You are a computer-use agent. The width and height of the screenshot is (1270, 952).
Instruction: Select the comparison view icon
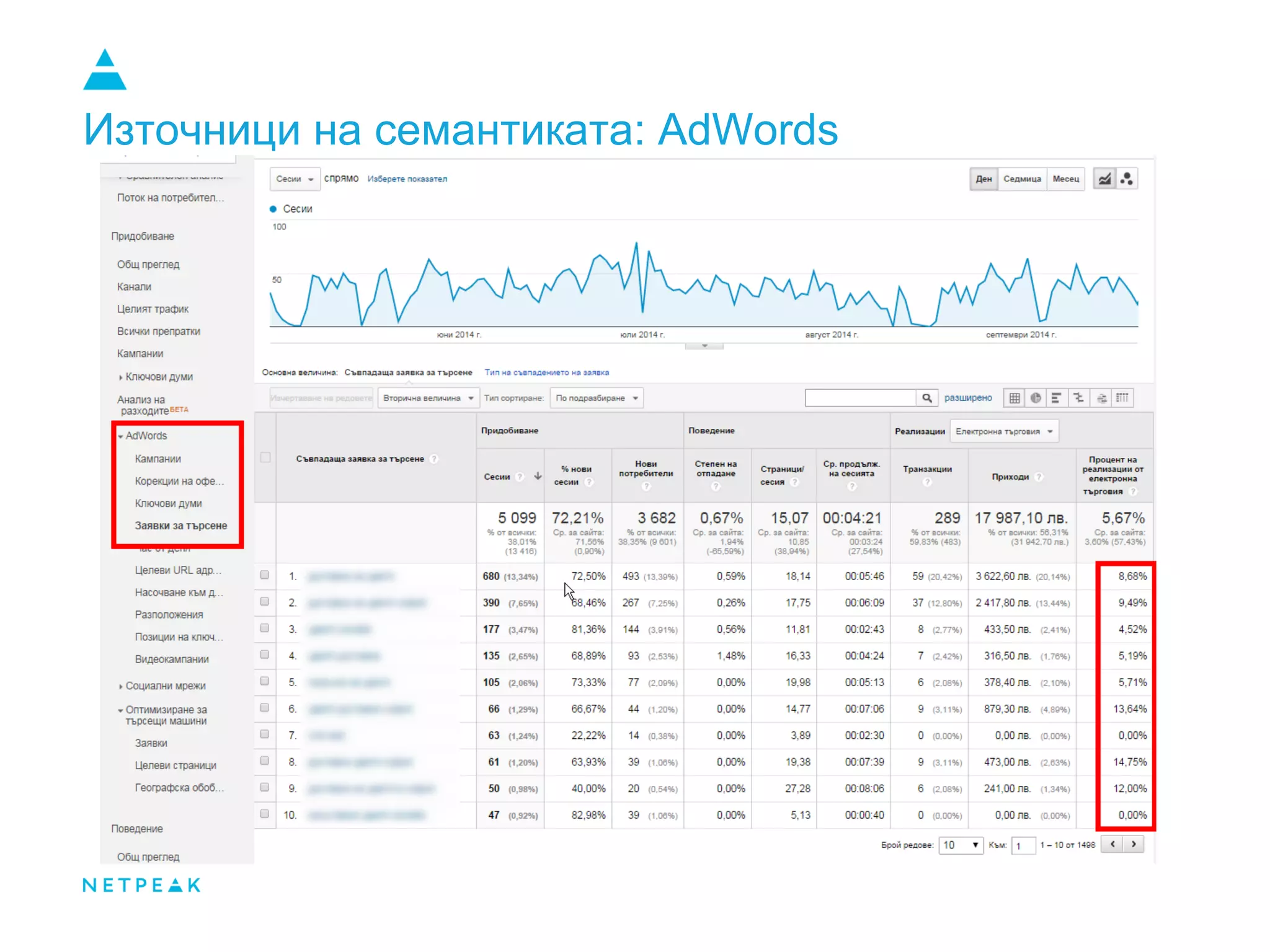(x=1079, y=398)
